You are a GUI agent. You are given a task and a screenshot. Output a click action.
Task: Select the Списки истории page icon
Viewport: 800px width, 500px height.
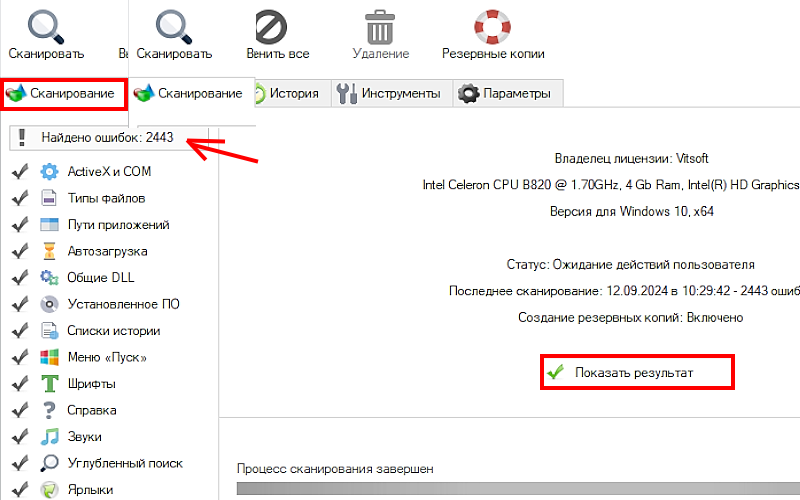click(x=49, y=331)
